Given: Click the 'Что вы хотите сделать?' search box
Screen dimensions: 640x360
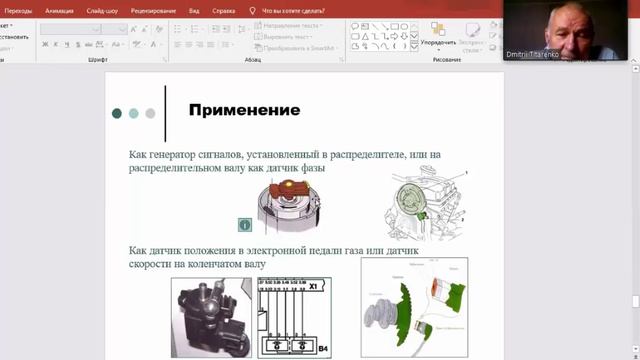Looking at the screenshot, I should (293, 11).
